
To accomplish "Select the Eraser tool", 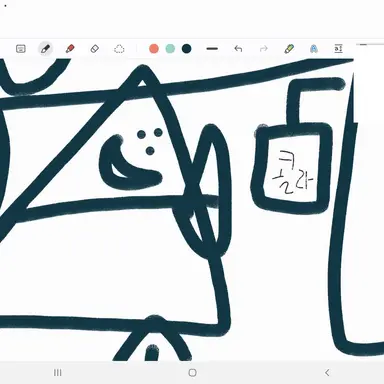I will (95, 49).
